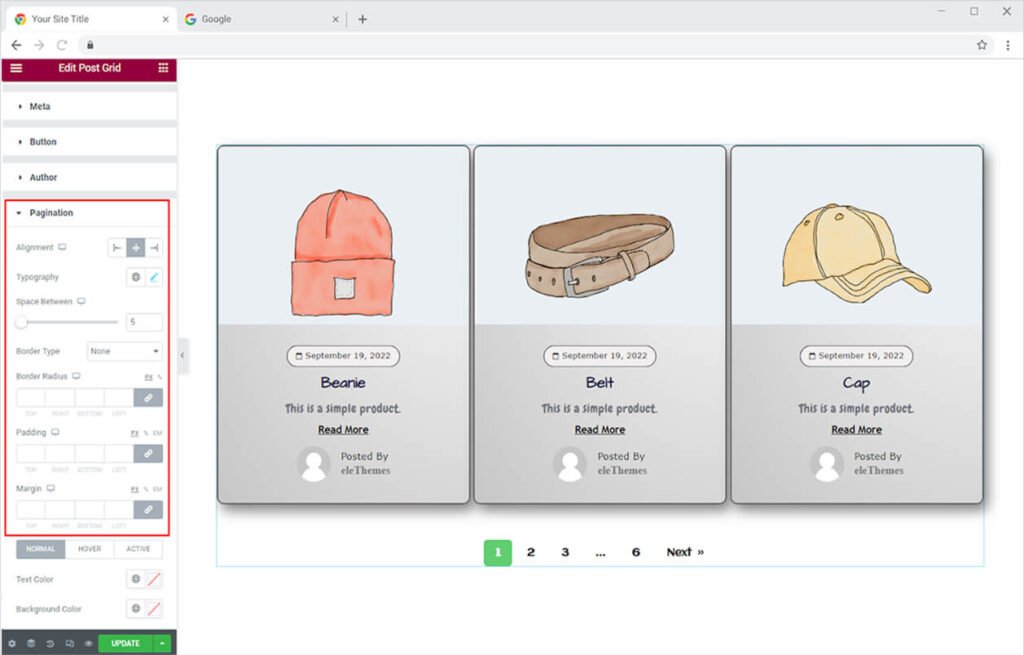Screen dimensions: 1024x655
Task: Click the Space Between value field
Action: (144, 322)
